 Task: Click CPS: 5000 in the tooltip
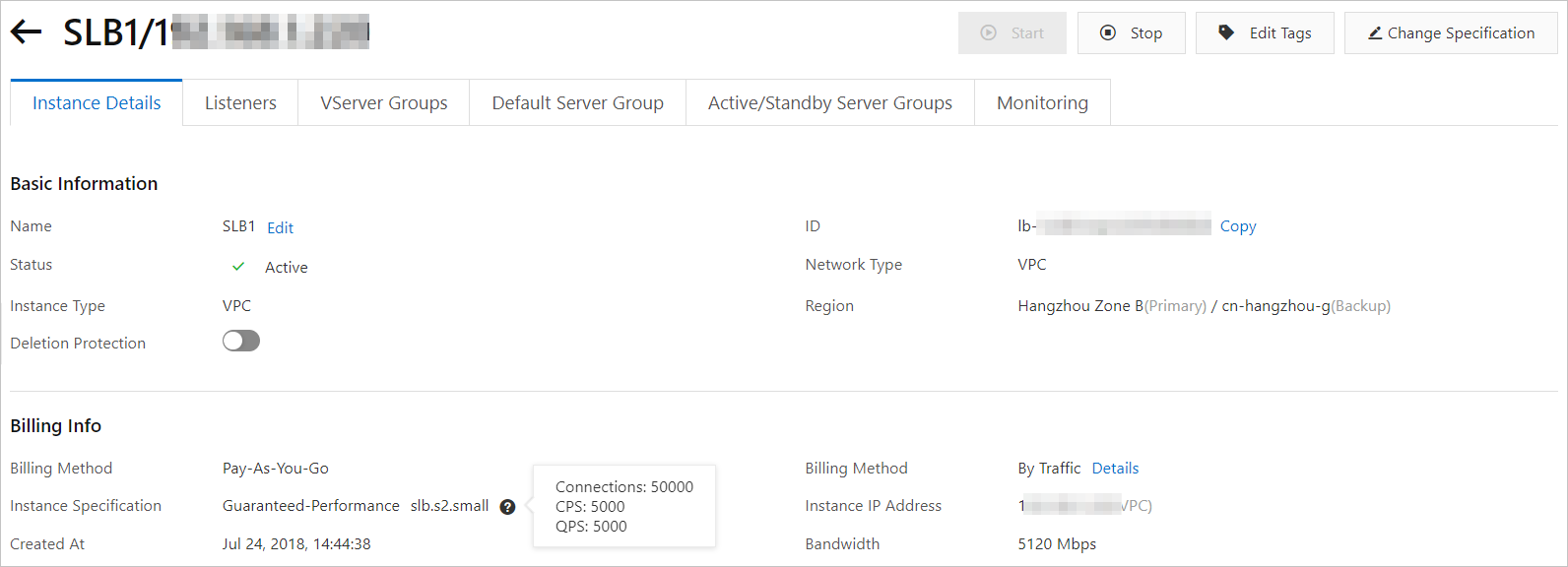[590, 507]
